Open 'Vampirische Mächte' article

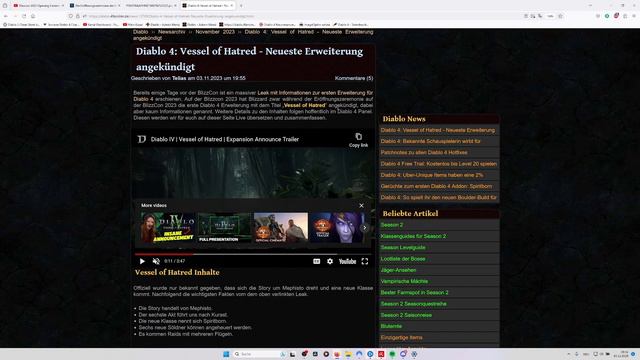point(404,281)
